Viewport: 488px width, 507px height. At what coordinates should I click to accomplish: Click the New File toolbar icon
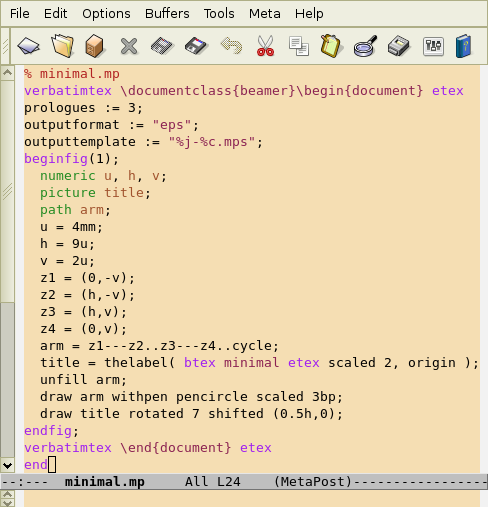pos(29,46)
